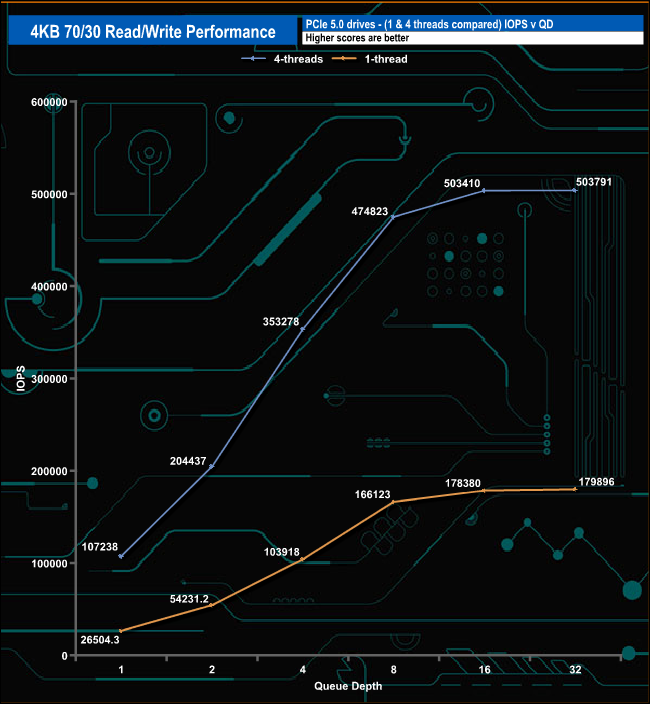Select the 166123 point on 1-thread line
Screen dimensions: 650x704
[x=393, y=502]
